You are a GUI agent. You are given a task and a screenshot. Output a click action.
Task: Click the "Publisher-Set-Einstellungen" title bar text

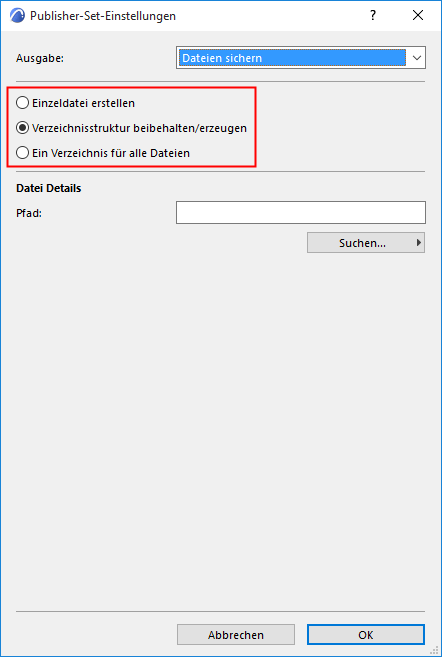tap(103, 16)
